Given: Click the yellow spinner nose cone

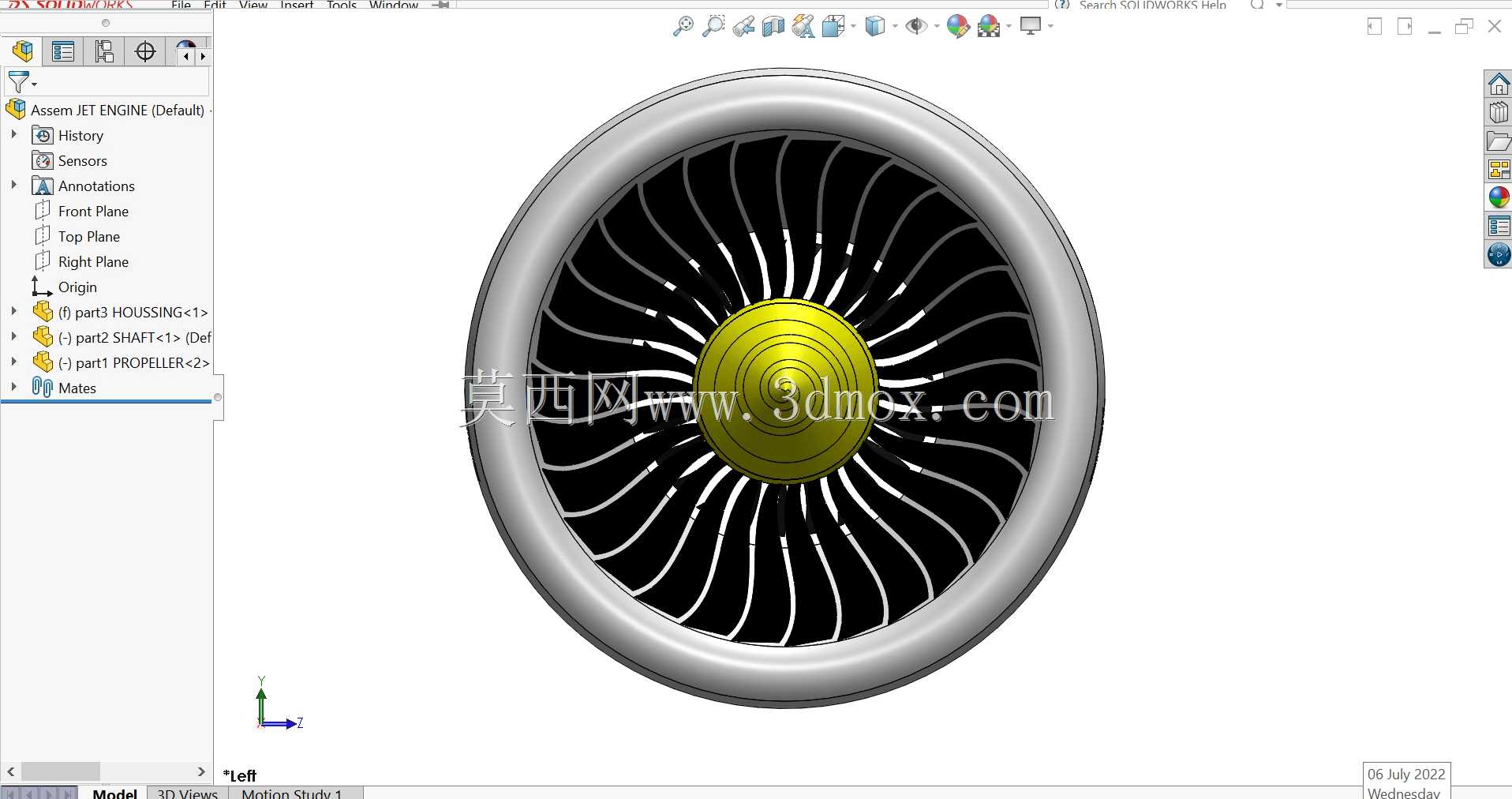Looking at the screenshot, I should point(784,390).
